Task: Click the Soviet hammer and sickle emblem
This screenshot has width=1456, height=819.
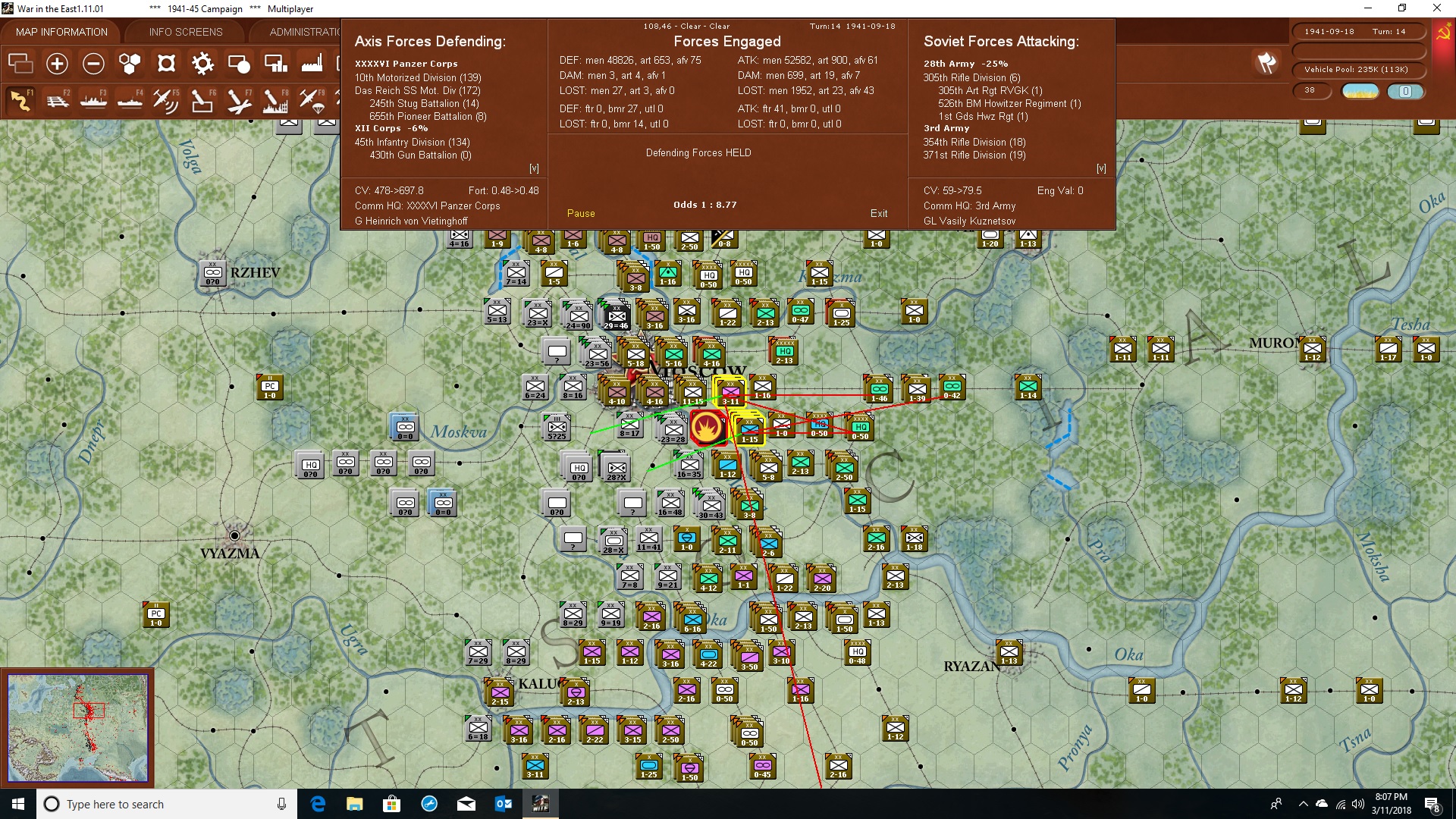Action: (1443, 33)
